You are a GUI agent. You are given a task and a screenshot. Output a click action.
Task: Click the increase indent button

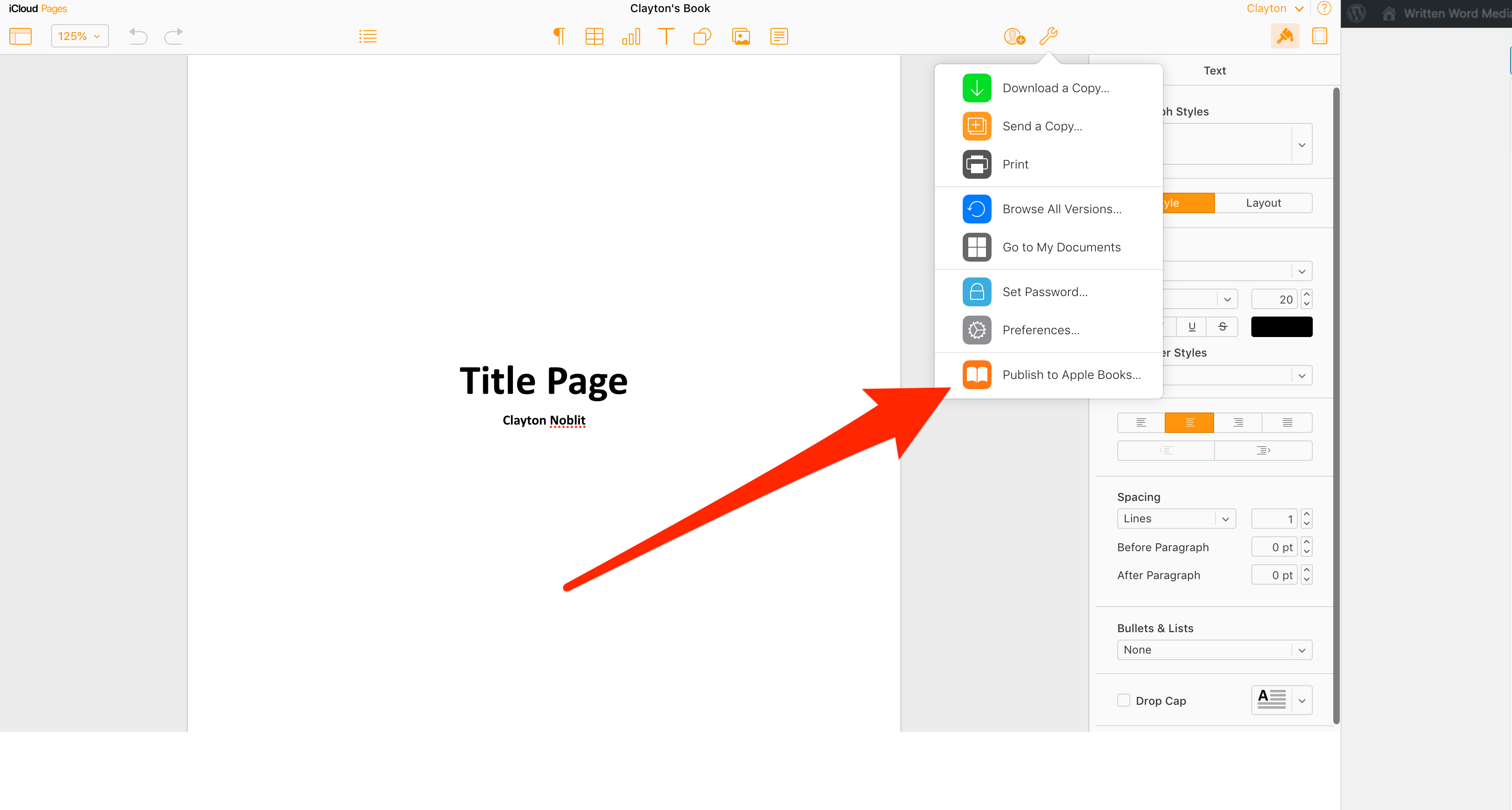pos(1263,450)
